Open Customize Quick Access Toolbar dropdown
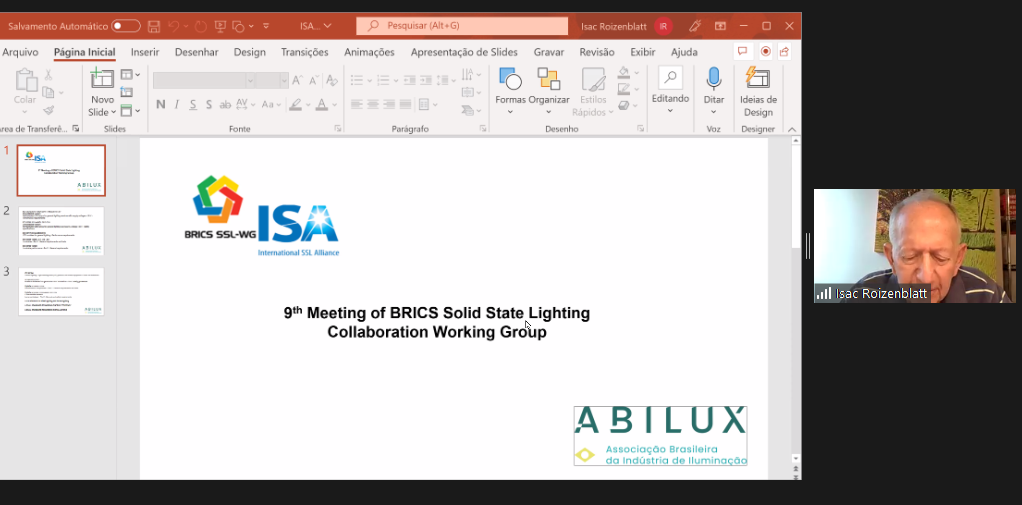This screenshot has width=1022, height=505. pos(266,26)
